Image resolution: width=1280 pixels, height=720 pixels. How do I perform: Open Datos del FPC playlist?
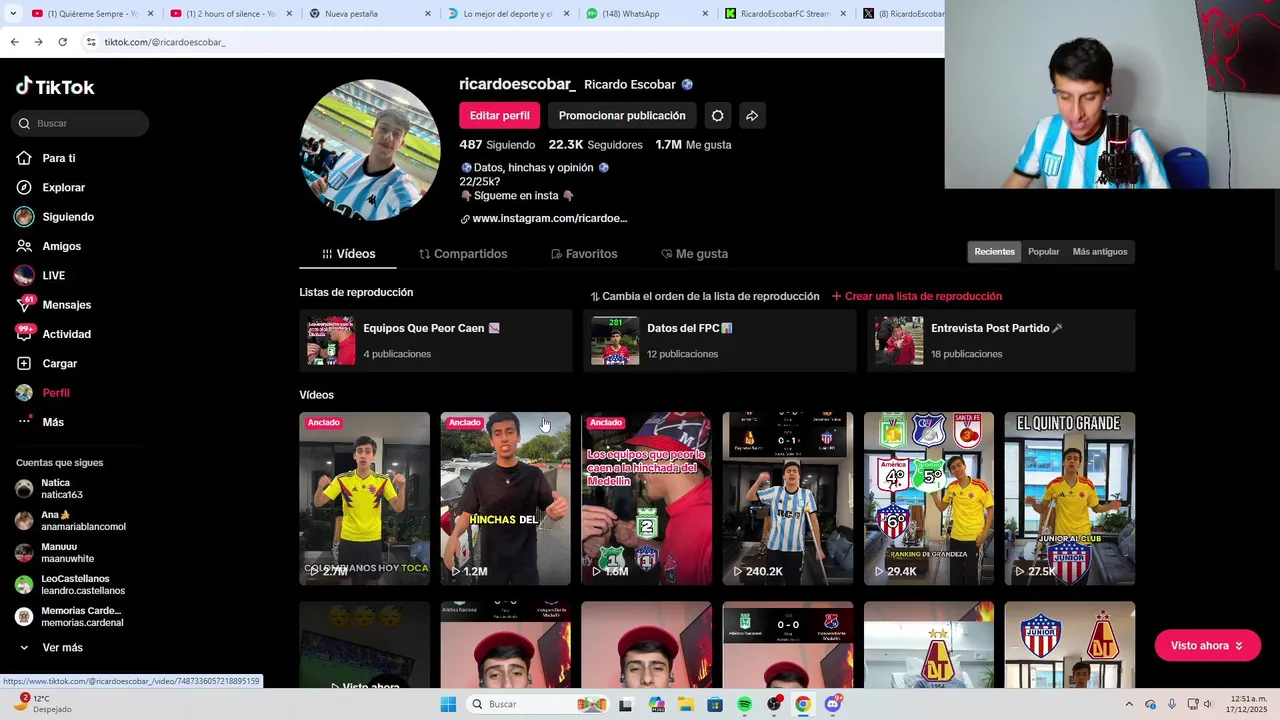click(x=719, y=341)
